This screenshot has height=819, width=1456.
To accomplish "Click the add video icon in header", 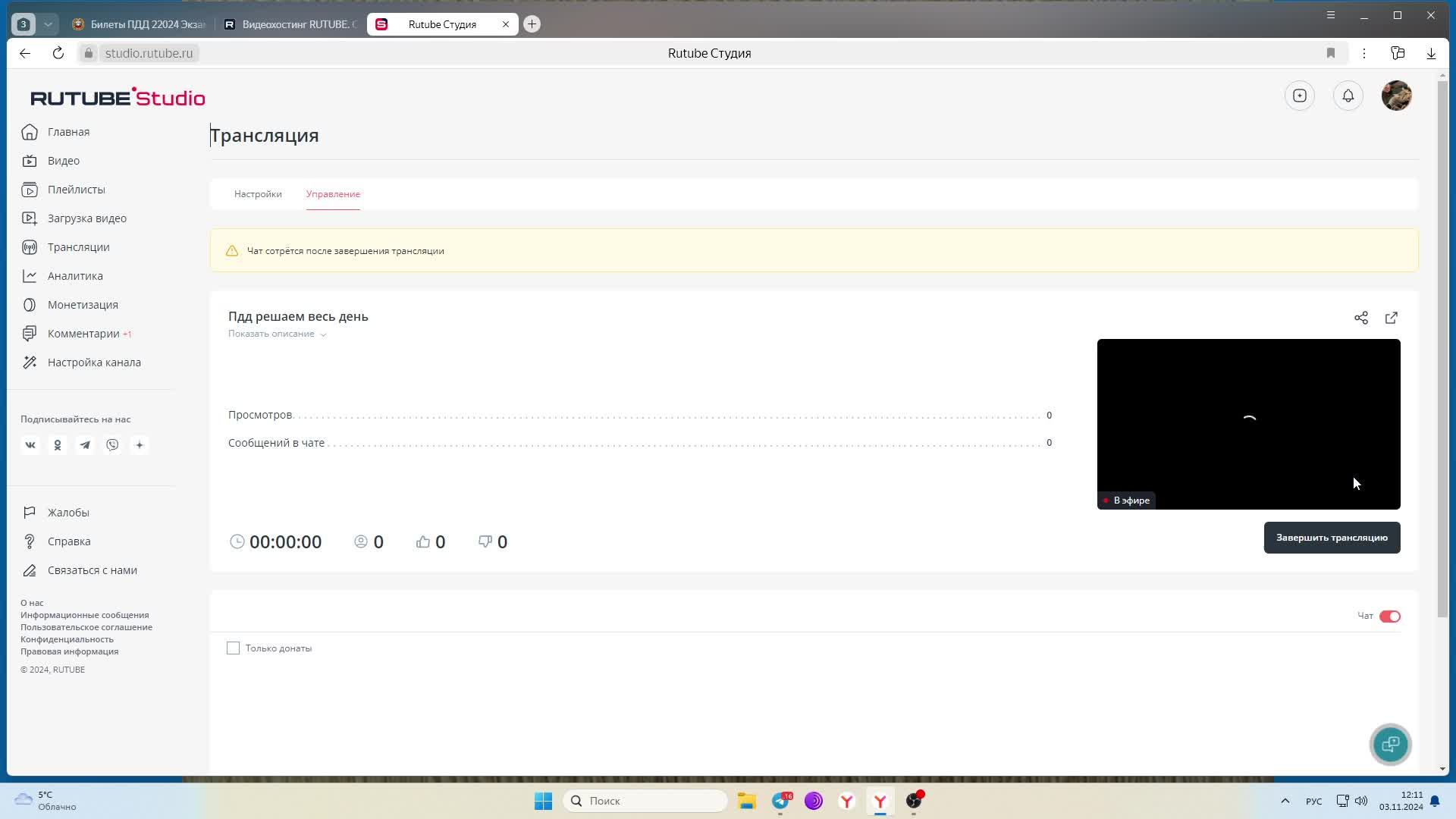I will pos(1300,96).
